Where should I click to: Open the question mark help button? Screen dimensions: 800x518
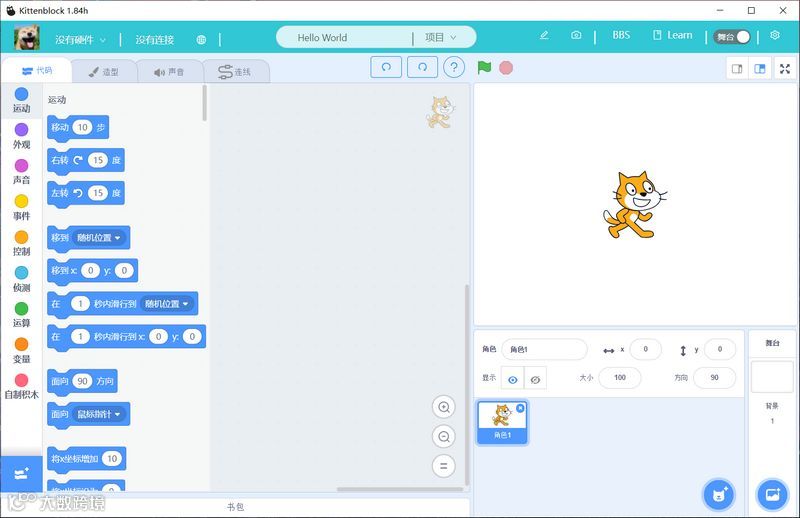click(454, 67)
